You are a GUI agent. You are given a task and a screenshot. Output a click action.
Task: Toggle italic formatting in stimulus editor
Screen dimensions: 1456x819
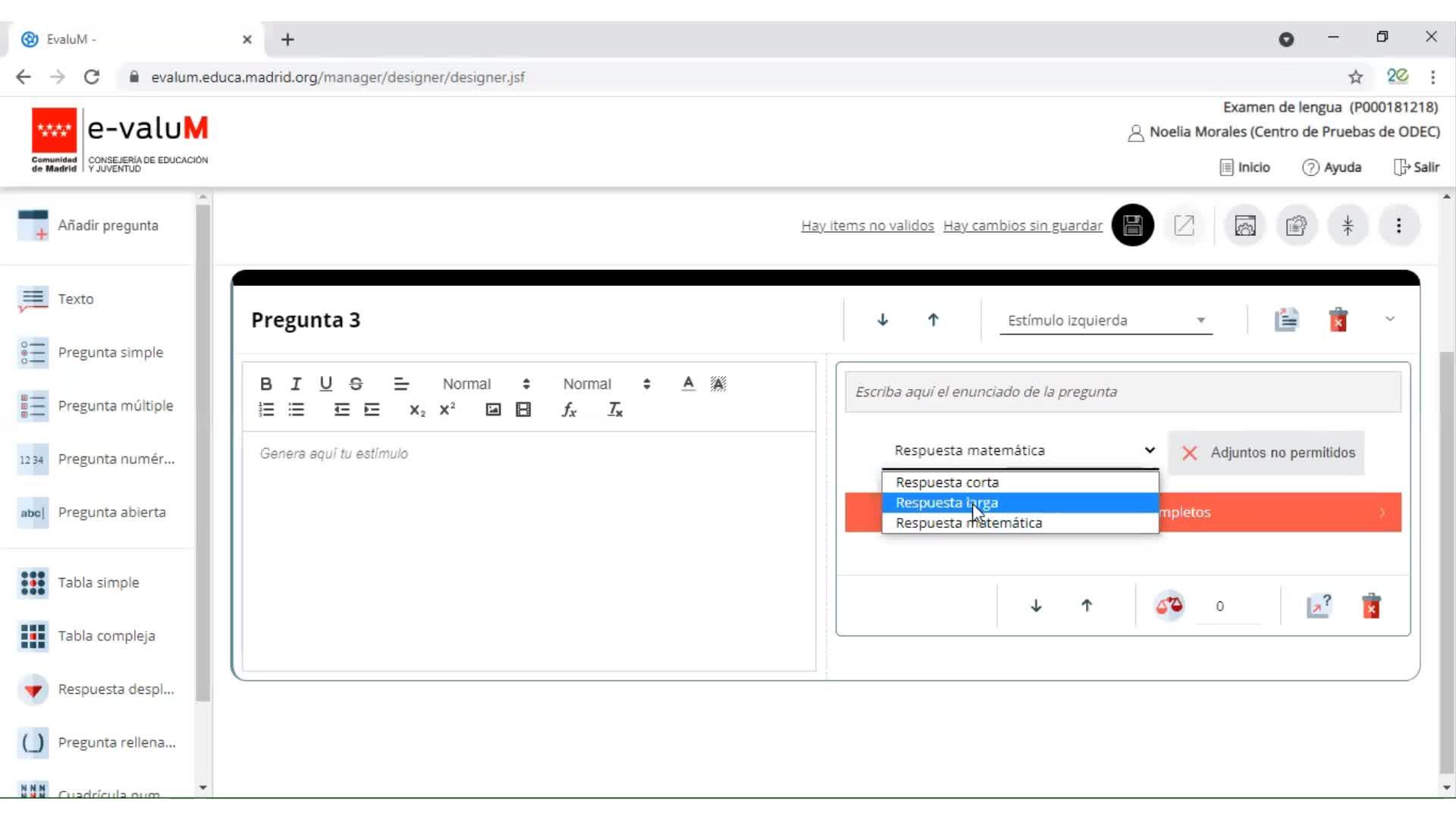click(x=296, y=384)
